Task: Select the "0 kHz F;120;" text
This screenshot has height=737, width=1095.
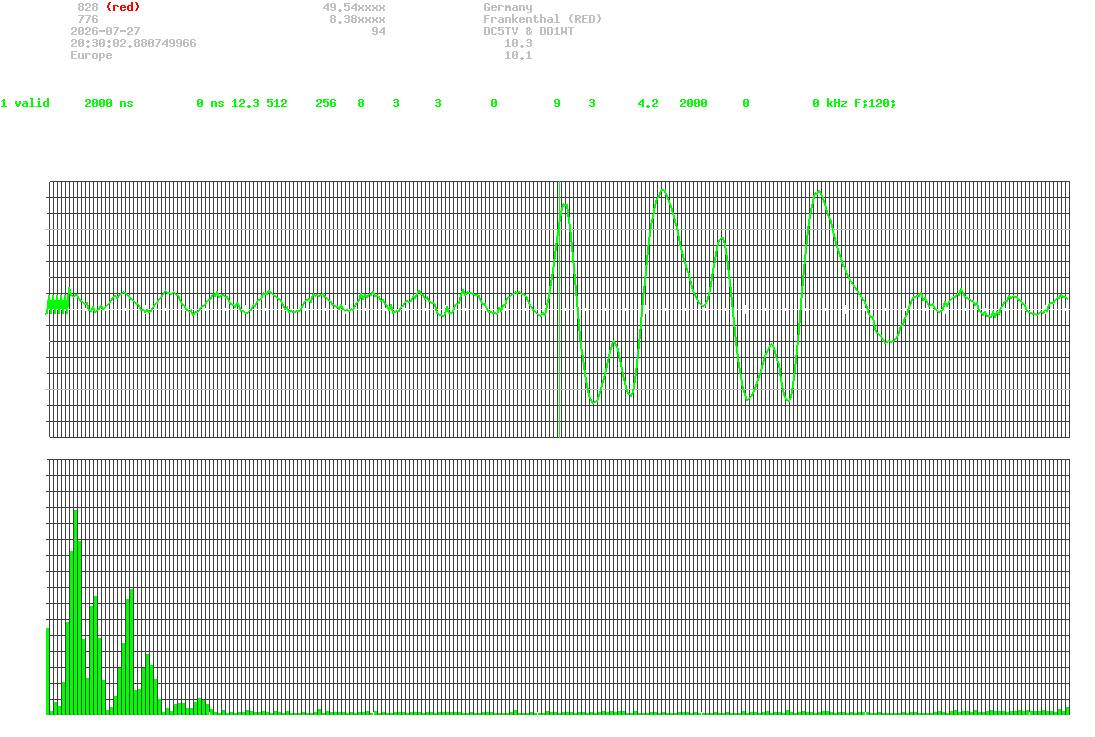Action: pyautogui.click(x=854, y=103)
